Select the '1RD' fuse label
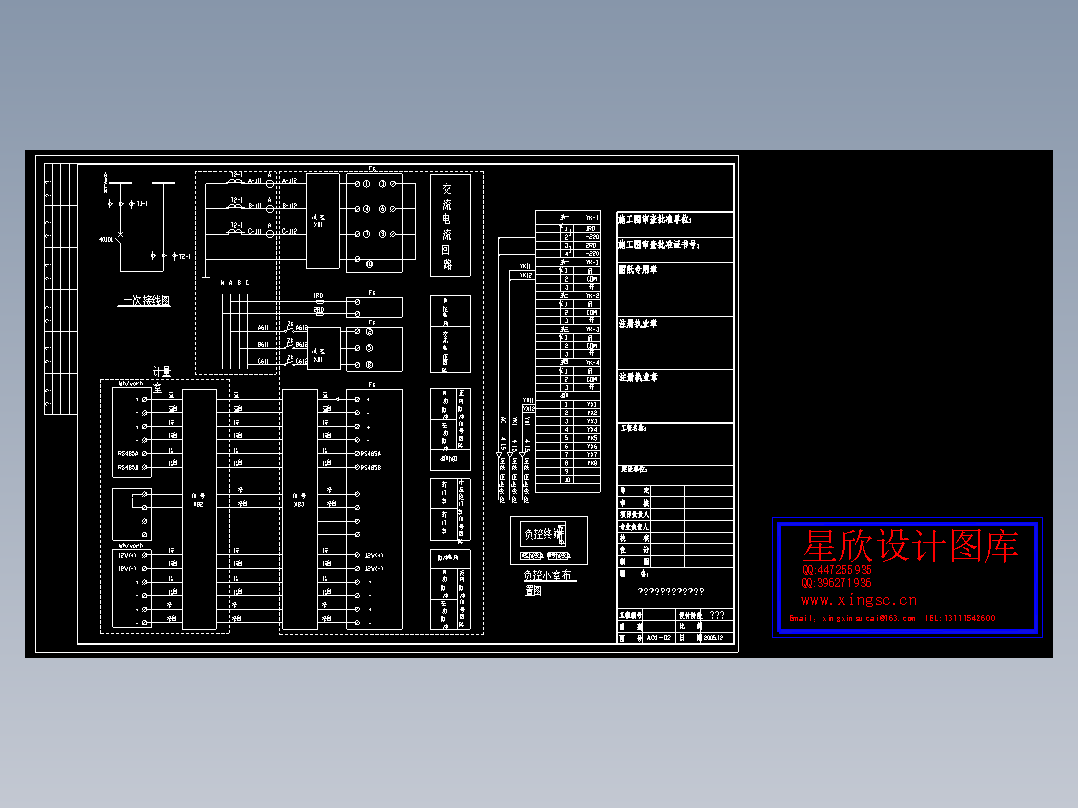The image size is (1078, 808). coord(318,296)
